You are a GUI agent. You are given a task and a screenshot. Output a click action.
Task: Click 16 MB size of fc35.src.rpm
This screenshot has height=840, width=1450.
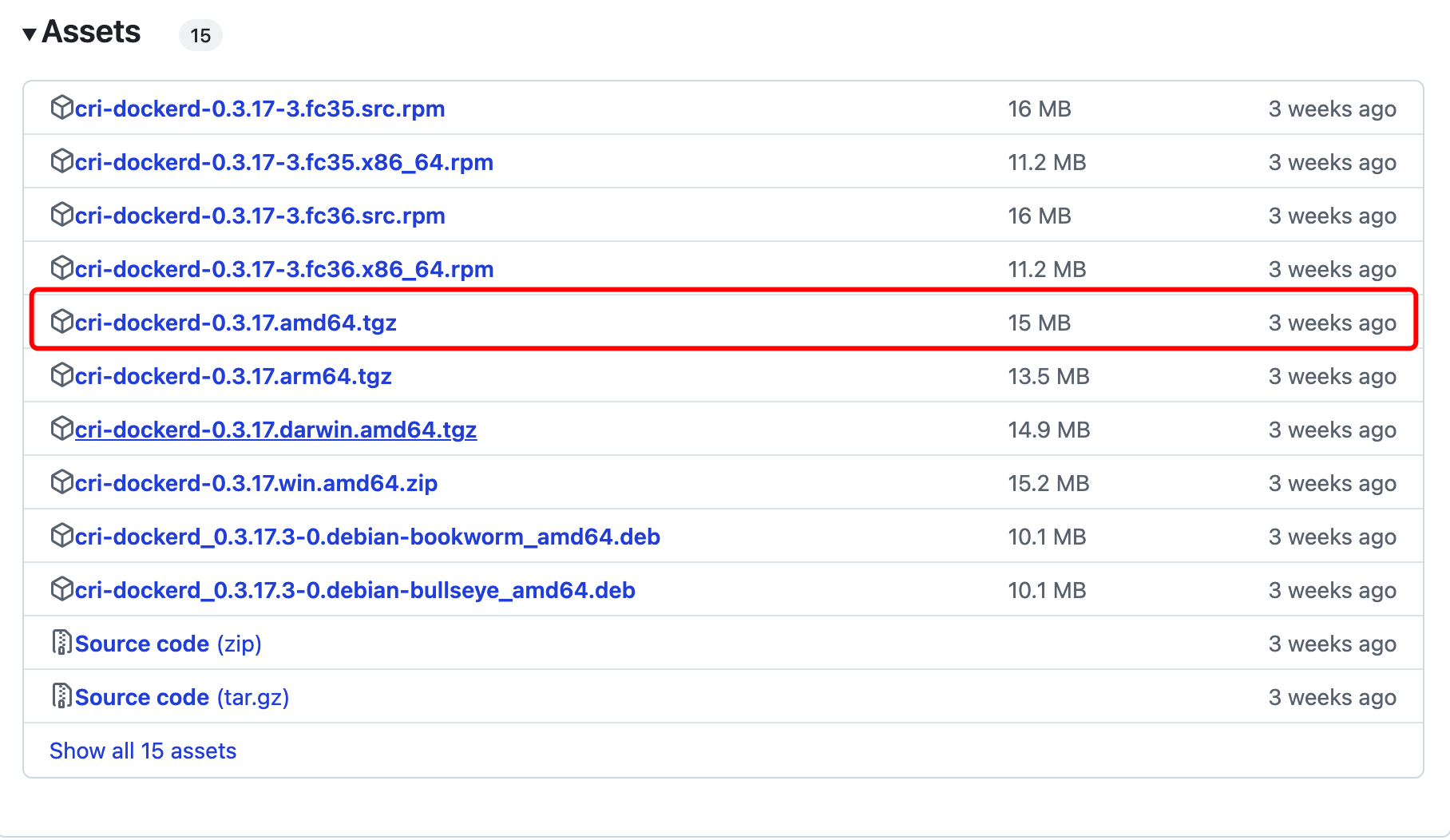(1040, 109)
